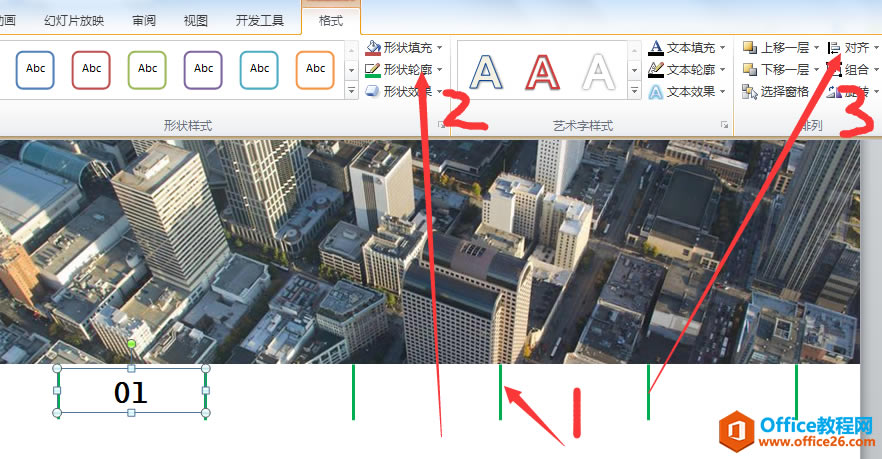Viewport: 882px width, 459px height.
Task: Click the green rotation handle above 01 box
Action: click(131, 344)
